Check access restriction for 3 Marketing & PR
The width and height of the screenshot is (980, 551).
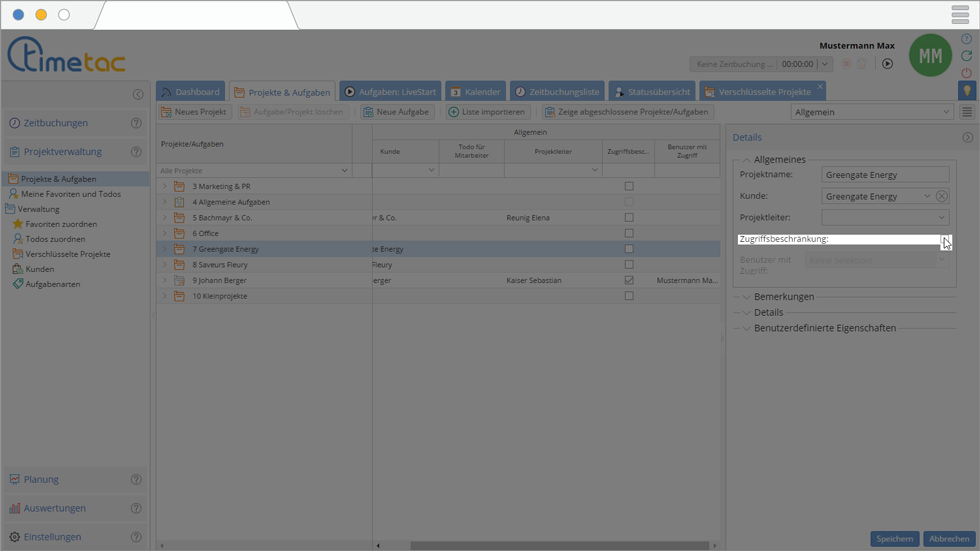(x=629, y=186)
